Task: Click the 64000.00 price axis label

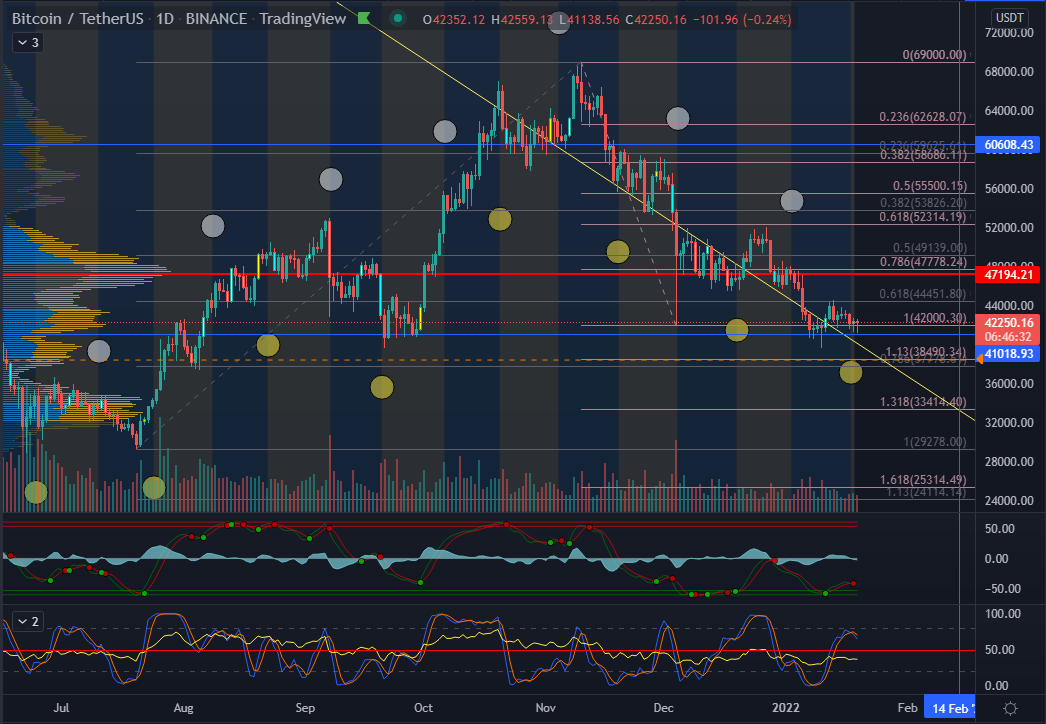Action: [x=1009, y=110]
